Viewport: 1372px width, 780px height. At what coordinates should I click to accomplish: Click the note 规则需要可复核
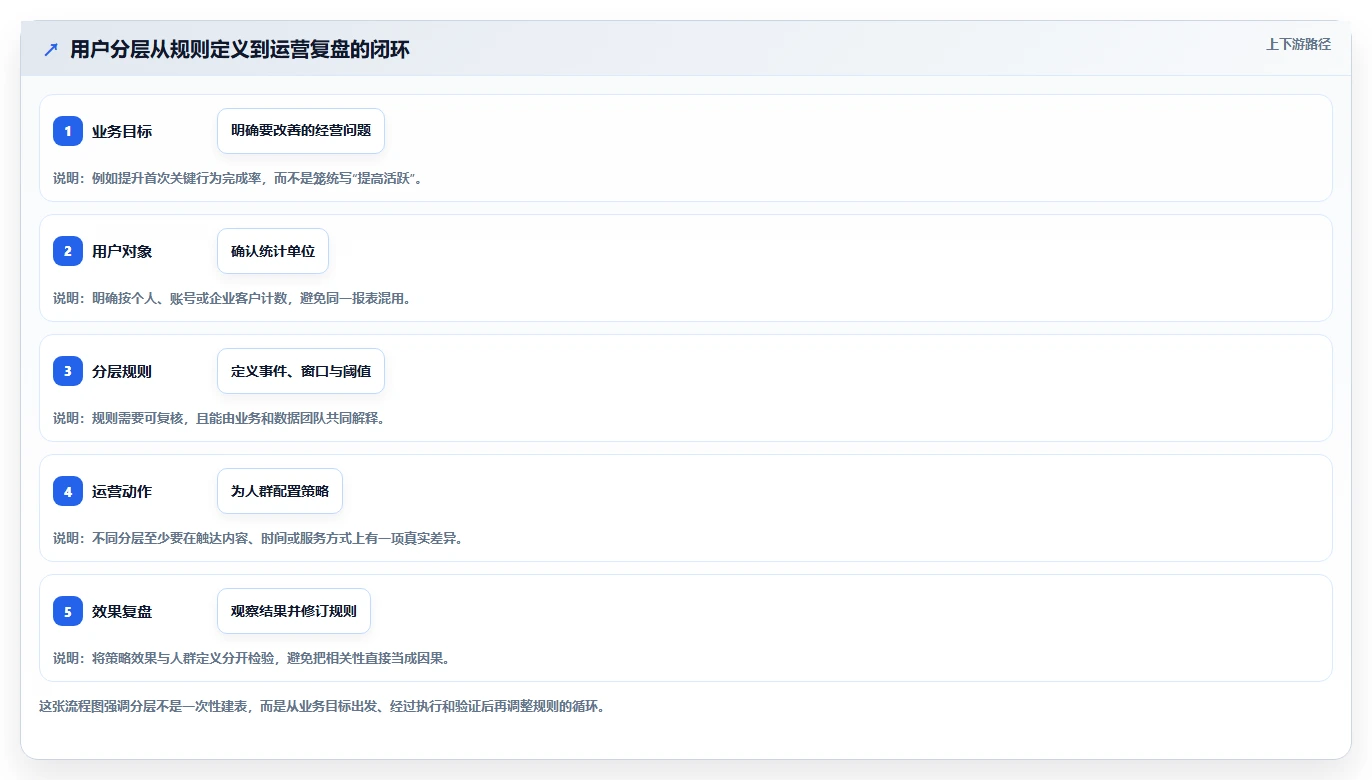tap(219, 418)
